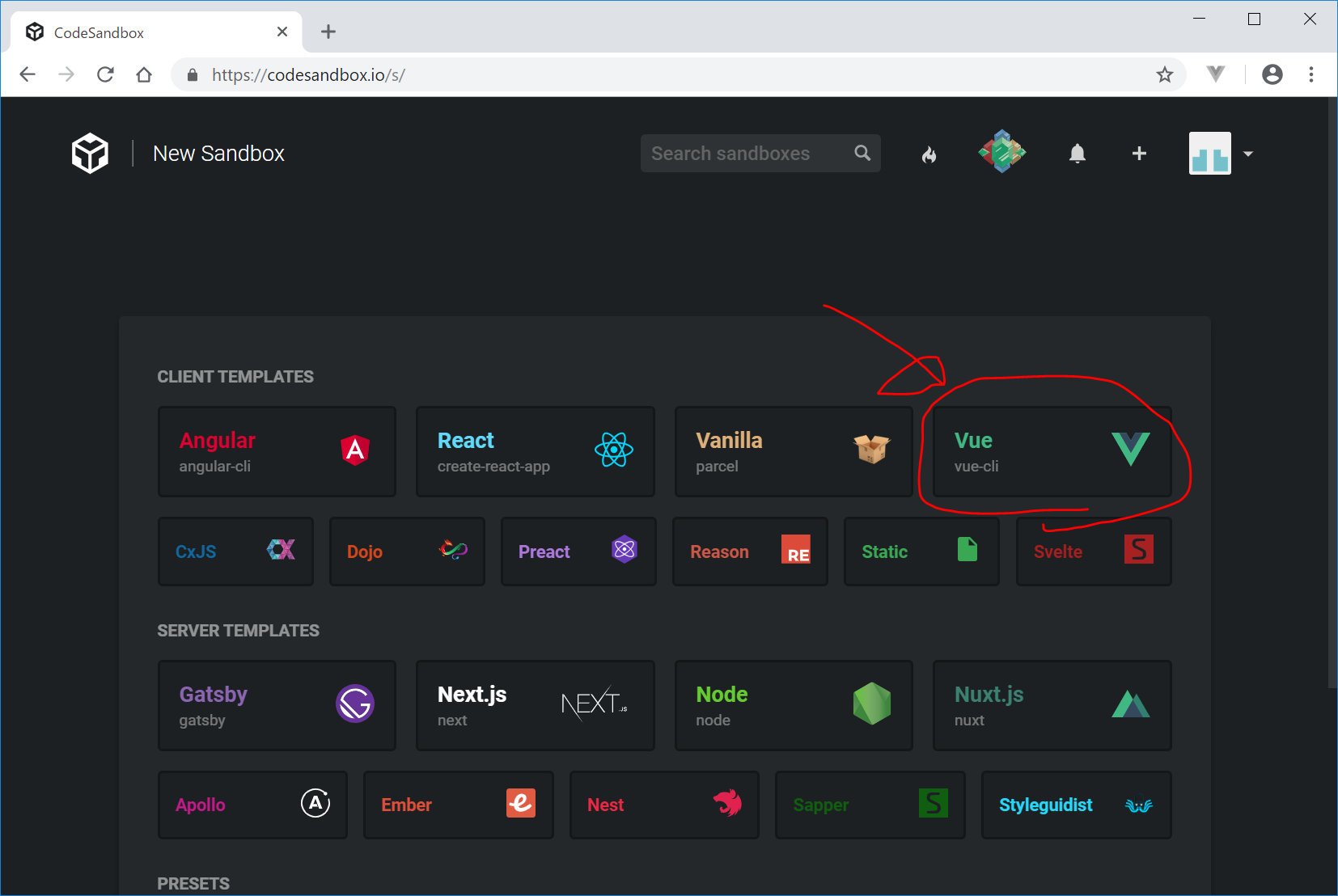The image size is (1338, 896).
Task: Click the colorful patron badge icon
Action: (x=1002, y=152)
